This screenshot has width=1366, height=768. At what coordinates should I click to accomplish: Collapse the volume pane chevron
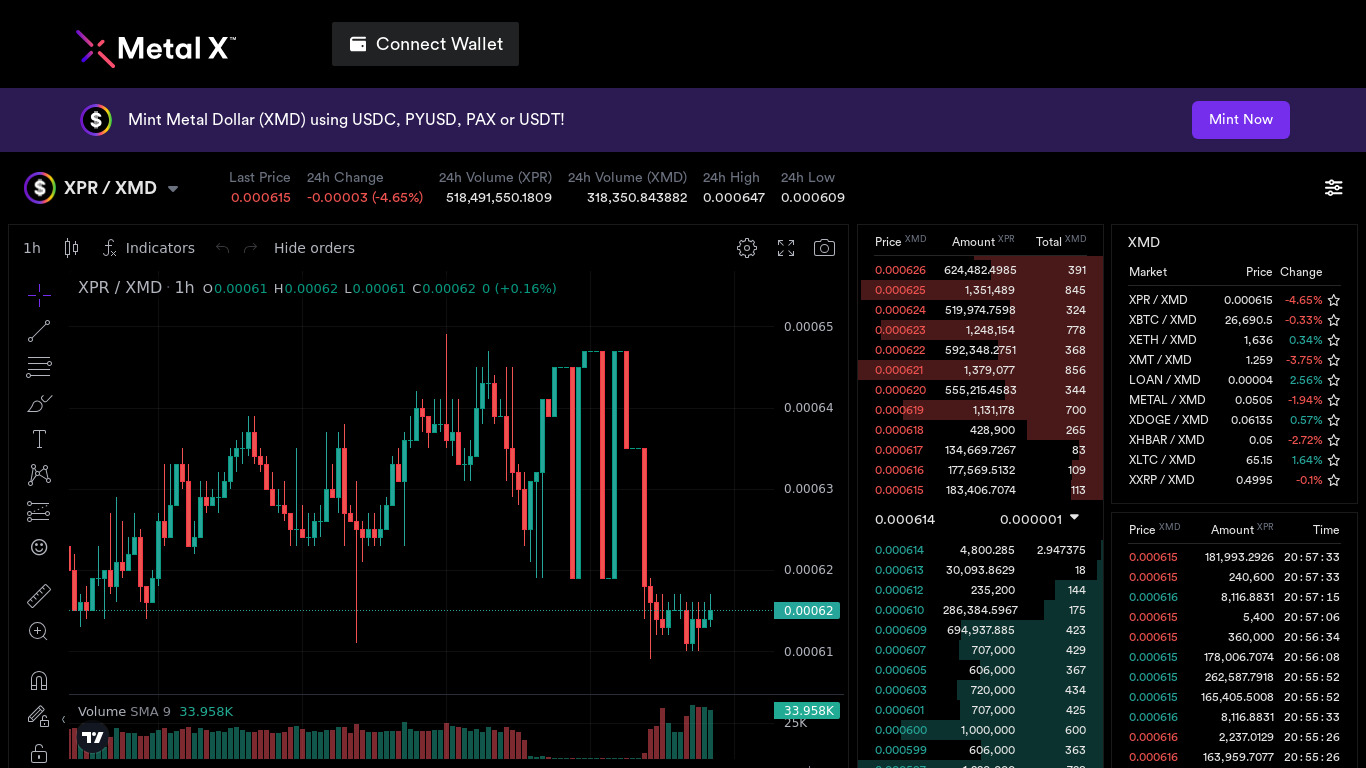tap(64, 719)
